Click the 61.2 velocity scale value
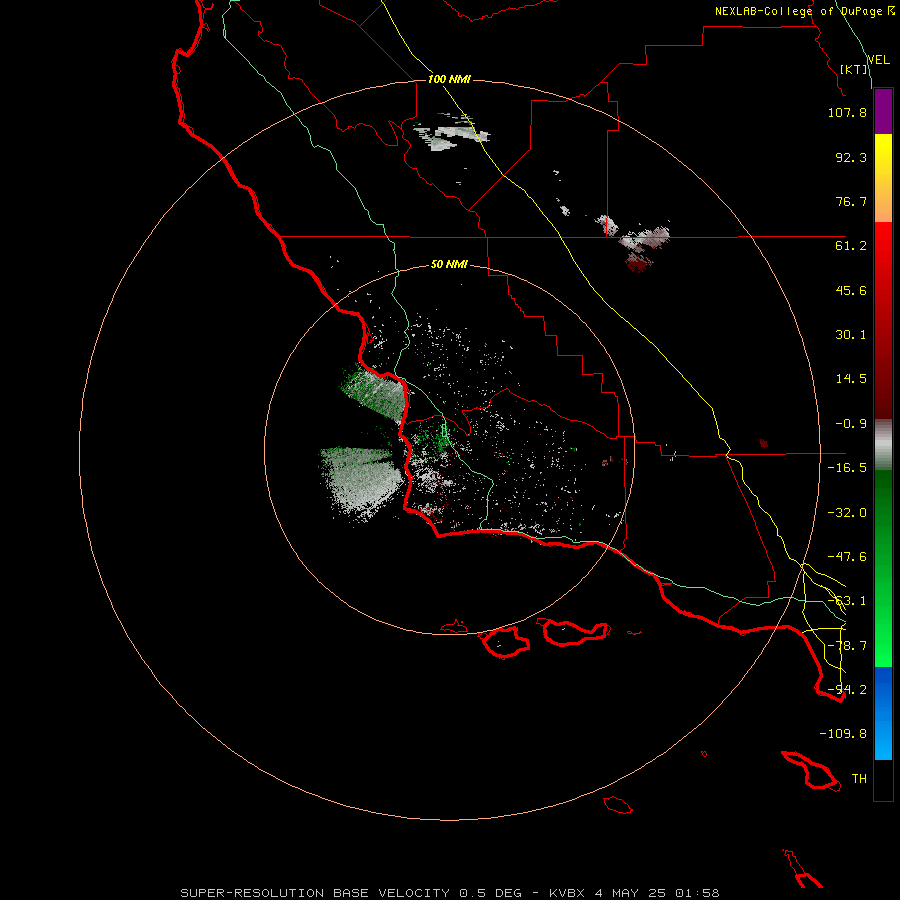The height and width of the screenshot is (900, 900). tap(851, 246)
